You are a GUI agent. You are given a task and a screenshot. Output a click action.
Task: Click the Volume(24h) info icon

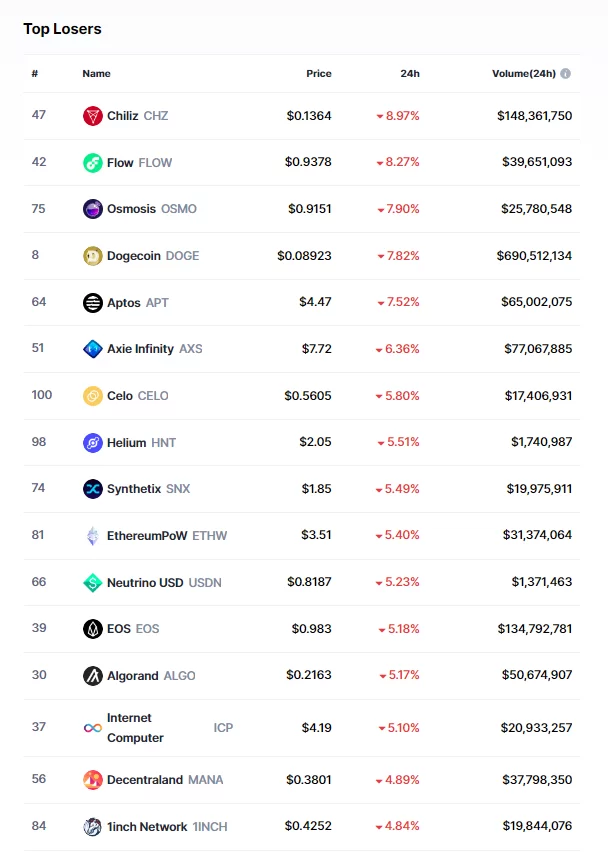(x=566, y=73)
